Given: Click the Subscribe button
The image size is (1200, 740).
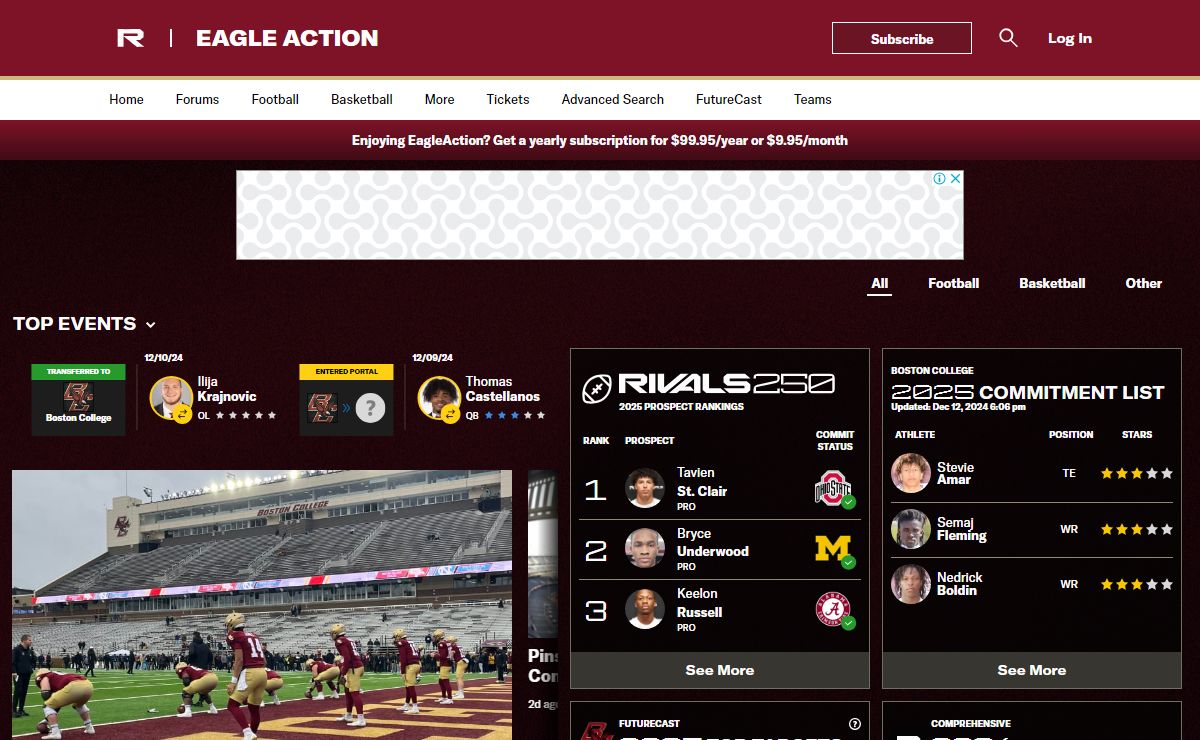Looking at the screenshot, I should tap(902, 38).
